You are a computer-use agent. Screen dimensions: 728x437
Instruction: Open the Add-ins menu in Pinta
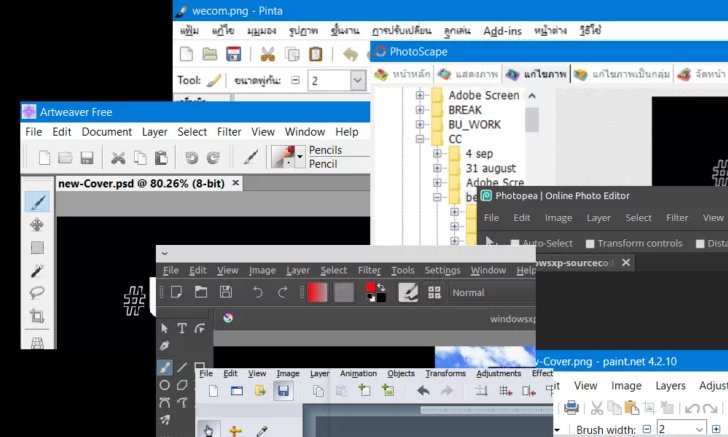pyautogui.click(x=502, y=31)
